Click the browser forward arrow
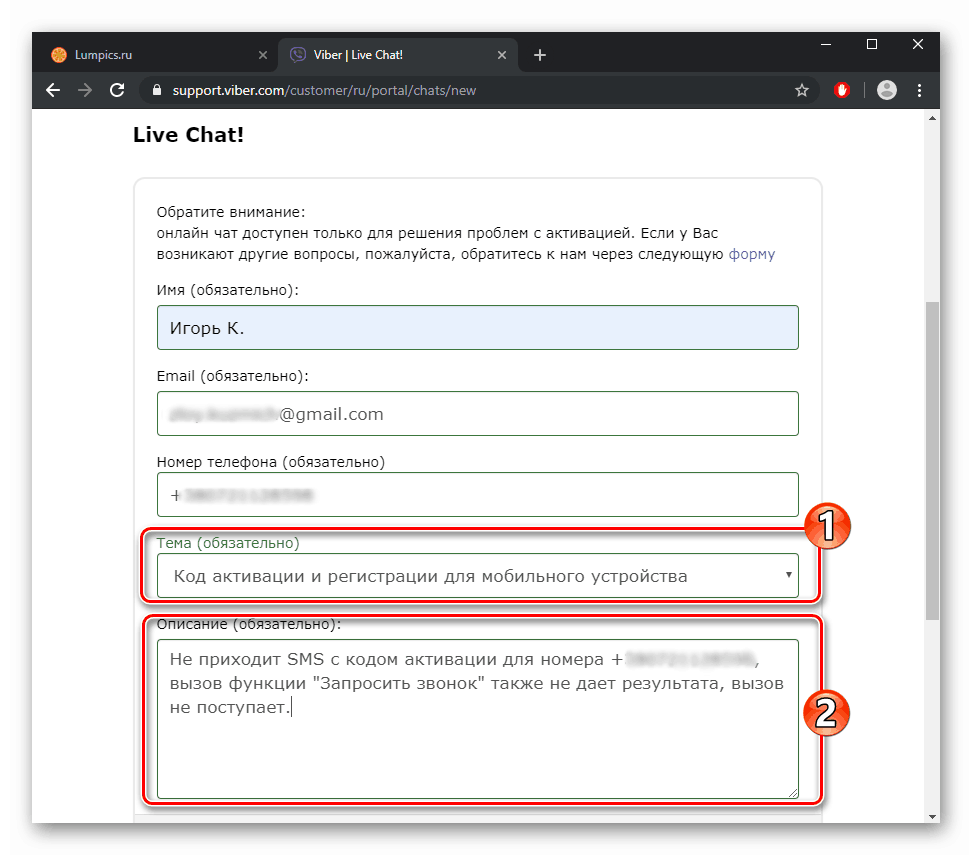The height and width of the screenshot is (855, 972). [x=85, y=91]
